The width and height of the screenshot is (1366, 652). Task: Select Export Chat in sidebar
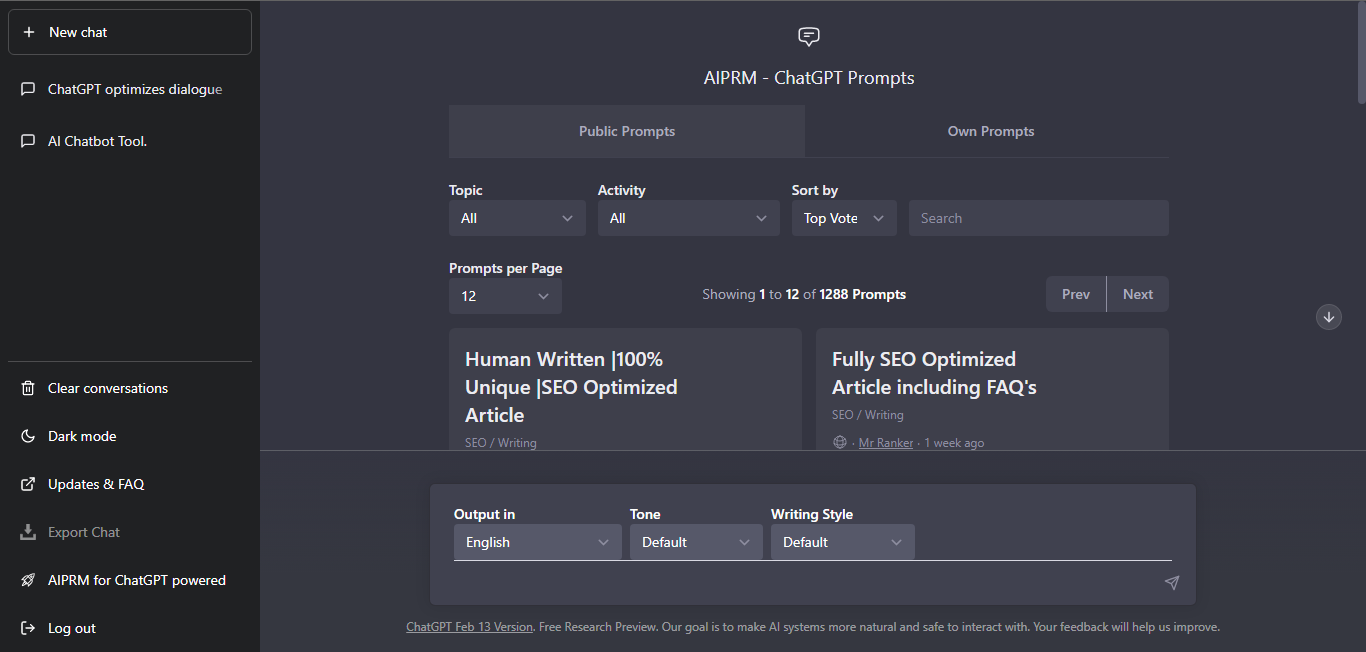130,532
